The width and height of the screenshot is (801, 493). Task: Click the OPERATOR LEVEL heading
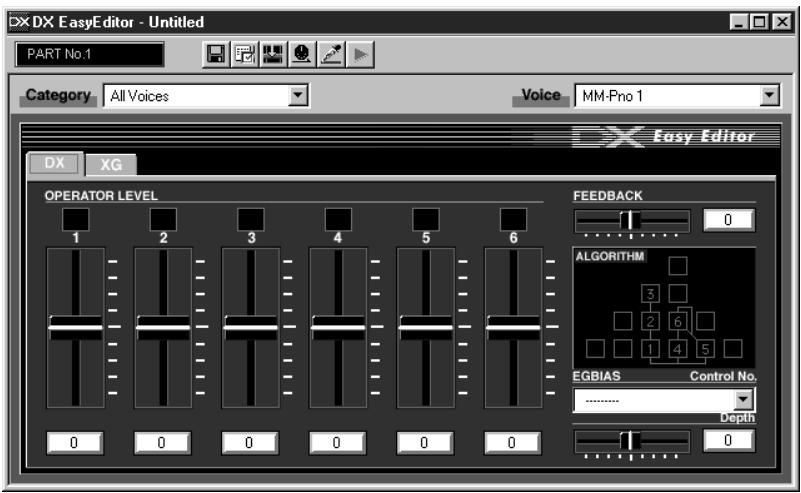pos(101,196)
